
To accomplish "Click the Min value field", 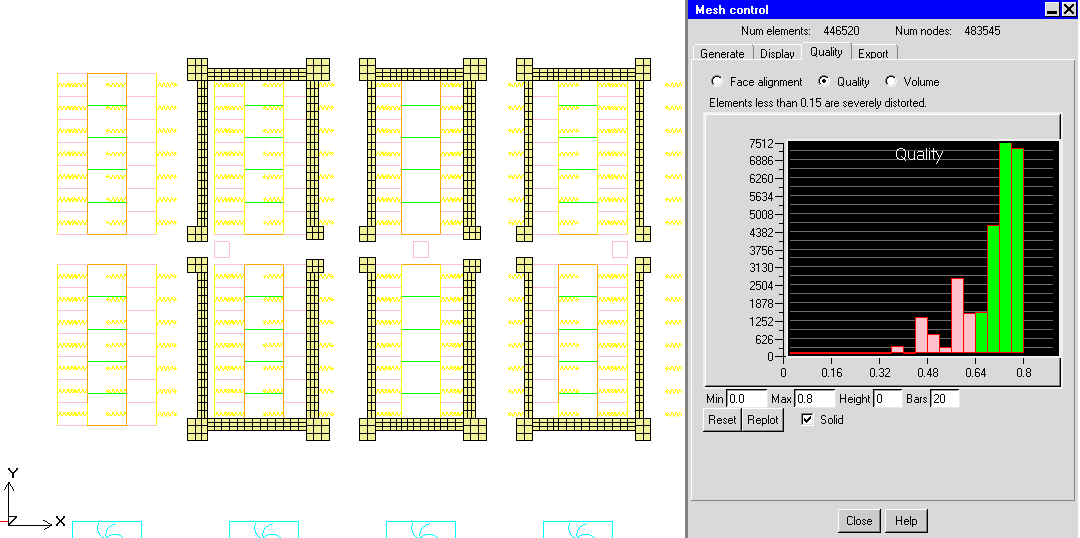I will [x=746, y=399].
